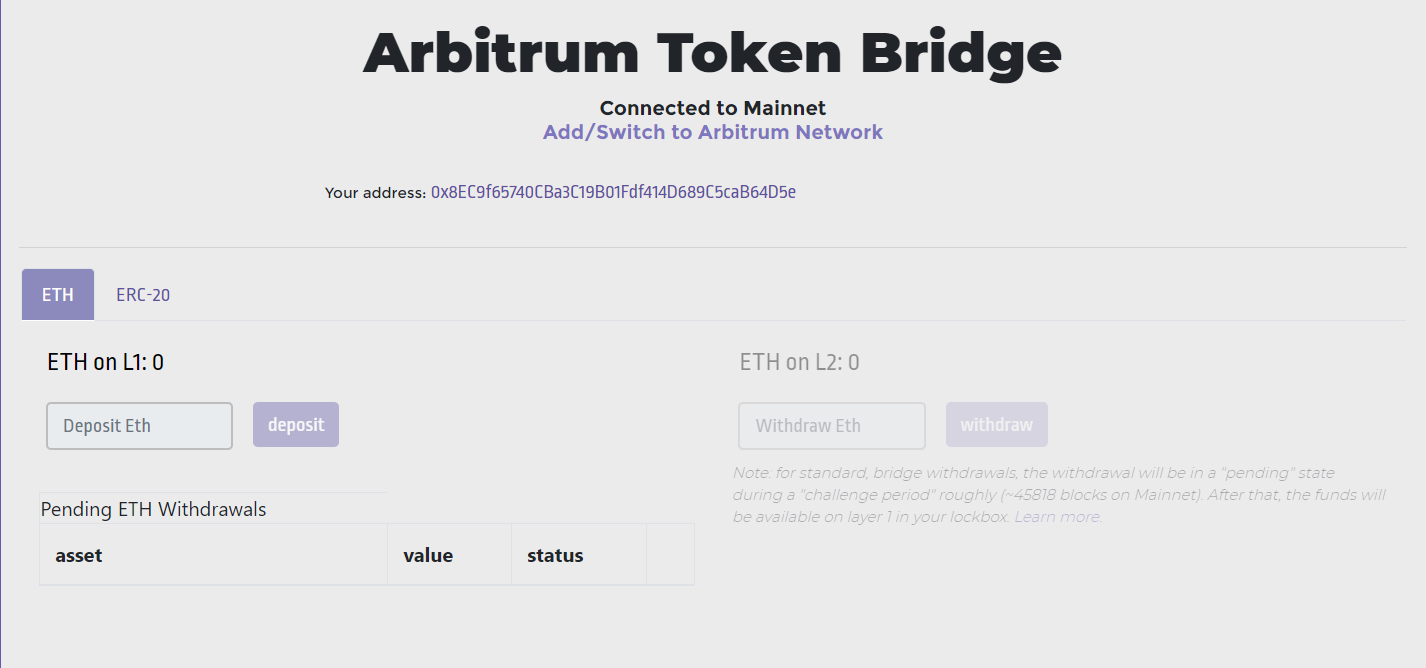This screenshot has height=668, width=1426.
Task: Focus the Withdraw Eth input field
Action: pos(832,426)
